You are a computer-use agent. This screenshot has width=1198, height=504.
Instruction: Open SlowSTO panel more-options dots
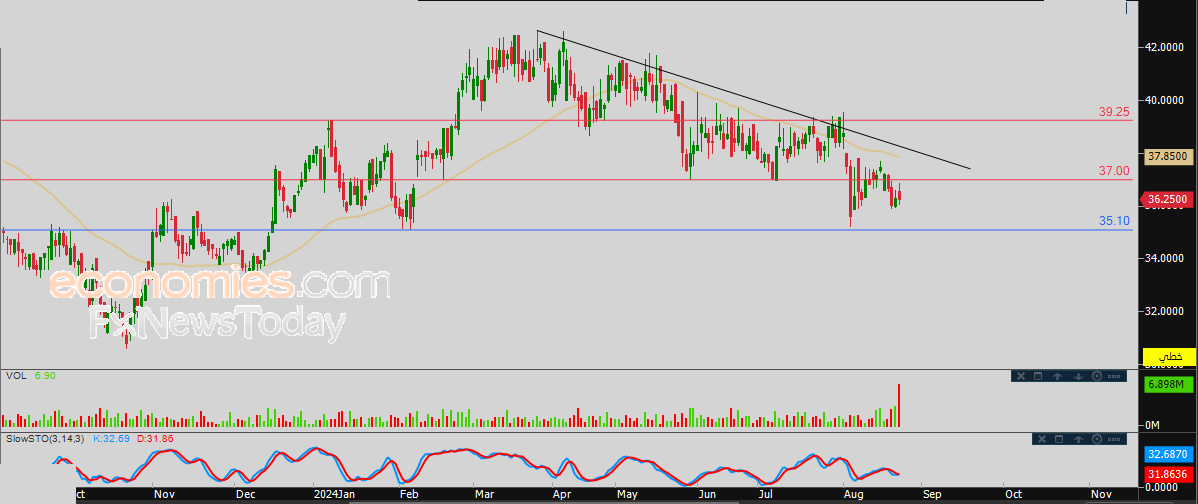pos(1114,438)
